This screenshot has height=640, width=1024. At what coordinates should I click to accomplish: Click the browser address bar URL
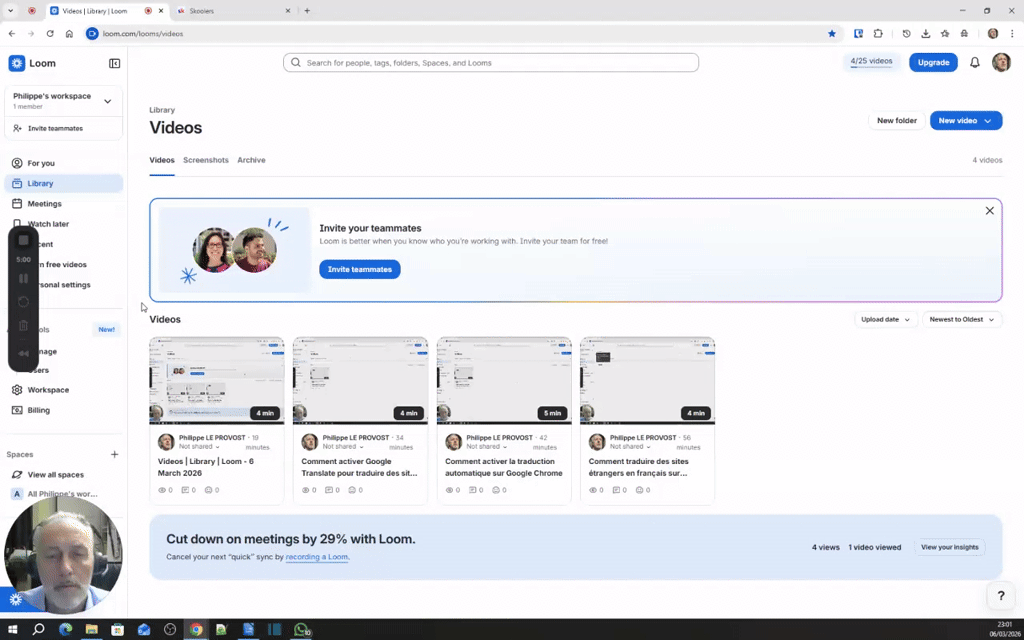coord(142,33)
